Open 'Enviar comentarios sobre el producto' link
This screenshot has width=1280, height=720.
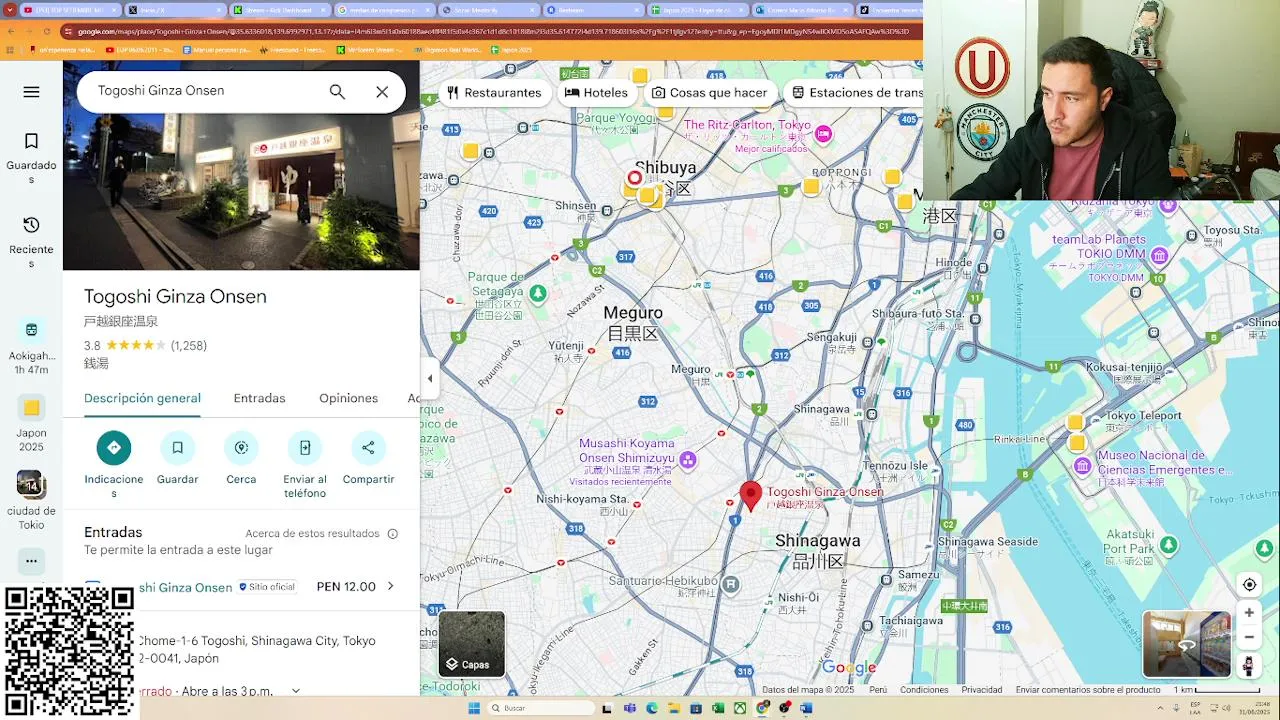tap(1088, 690)
